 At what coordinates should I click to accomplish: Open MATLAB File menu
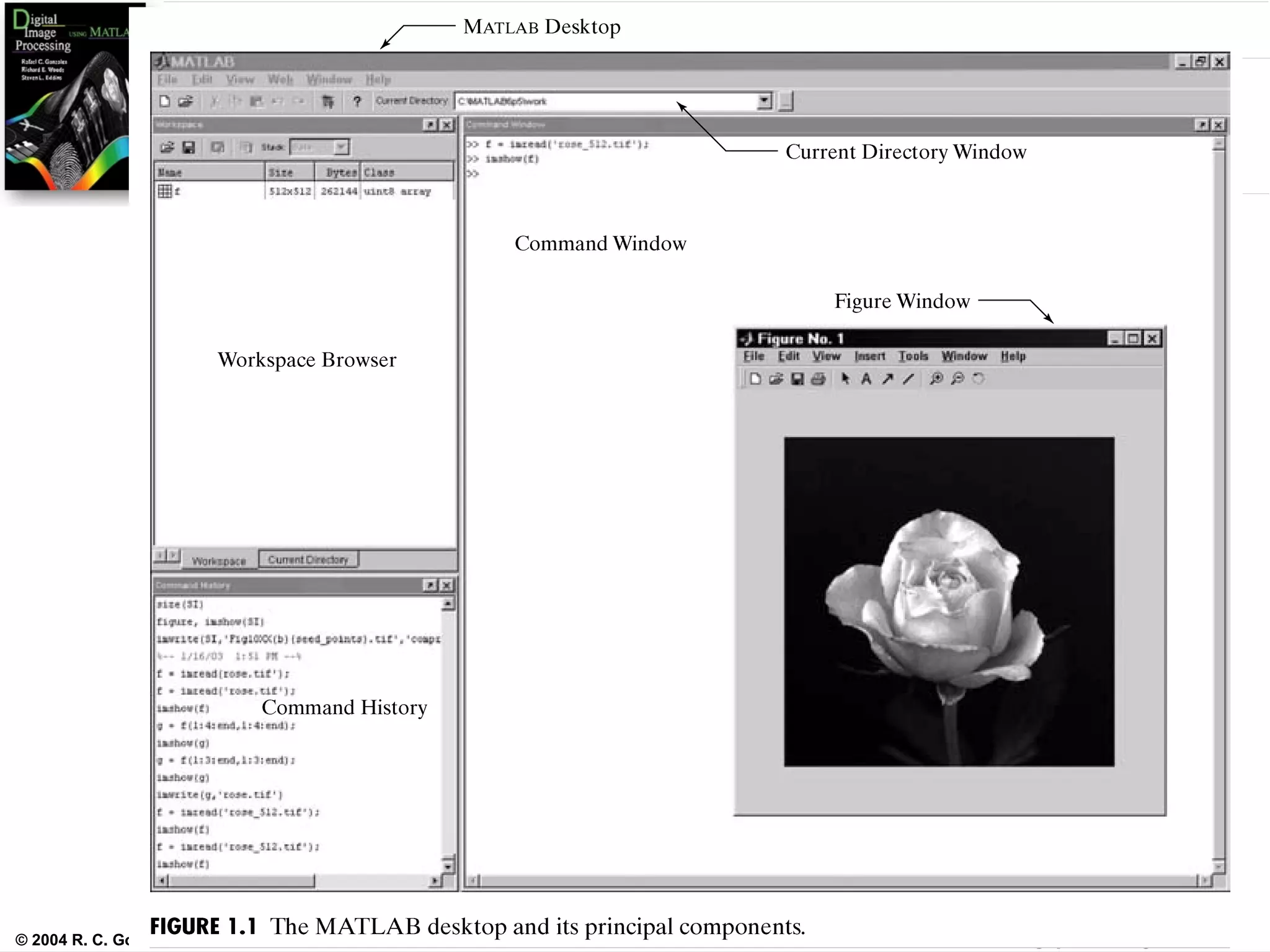point(167,79)
